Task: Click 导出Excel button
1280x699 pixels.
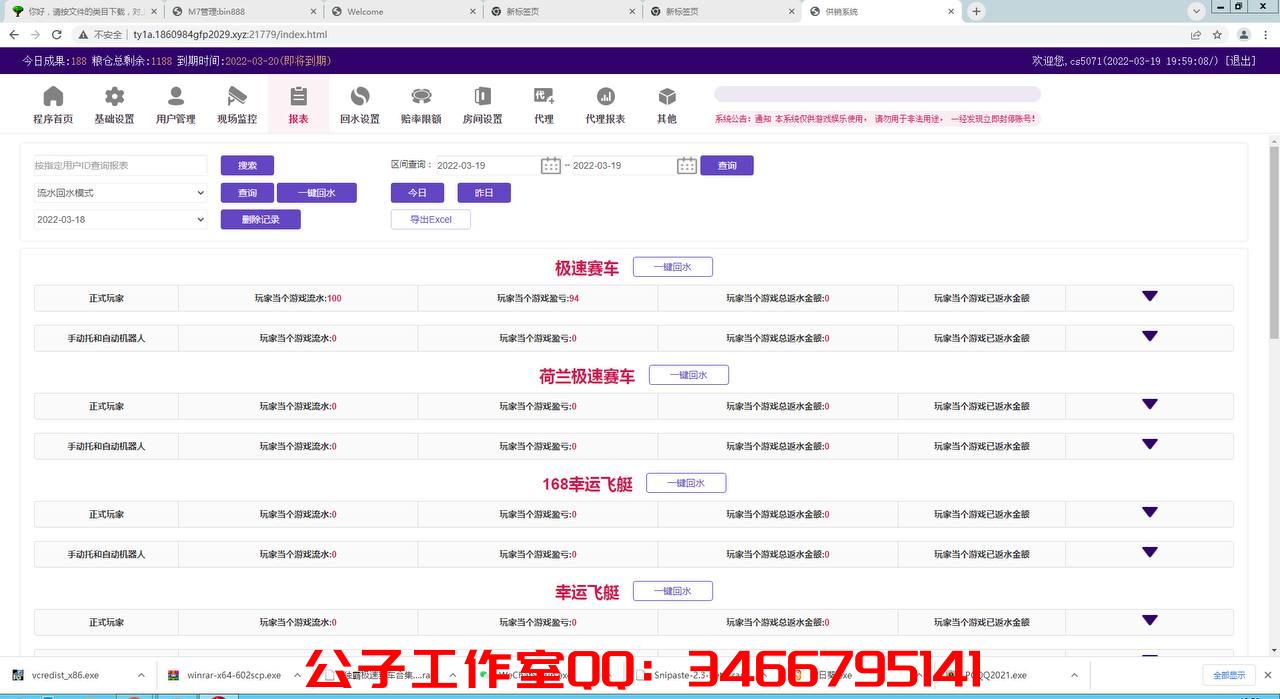Action: coord(431,219)
